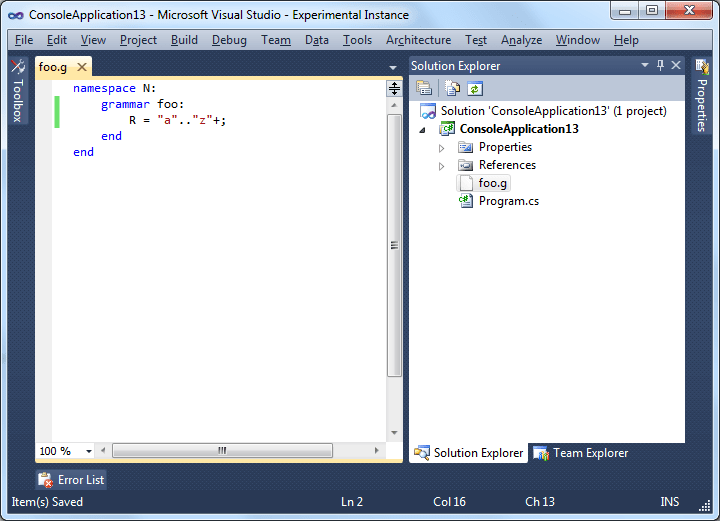Click the editor split window handle
The image size is (720, 521).
[x=394, y=88]
